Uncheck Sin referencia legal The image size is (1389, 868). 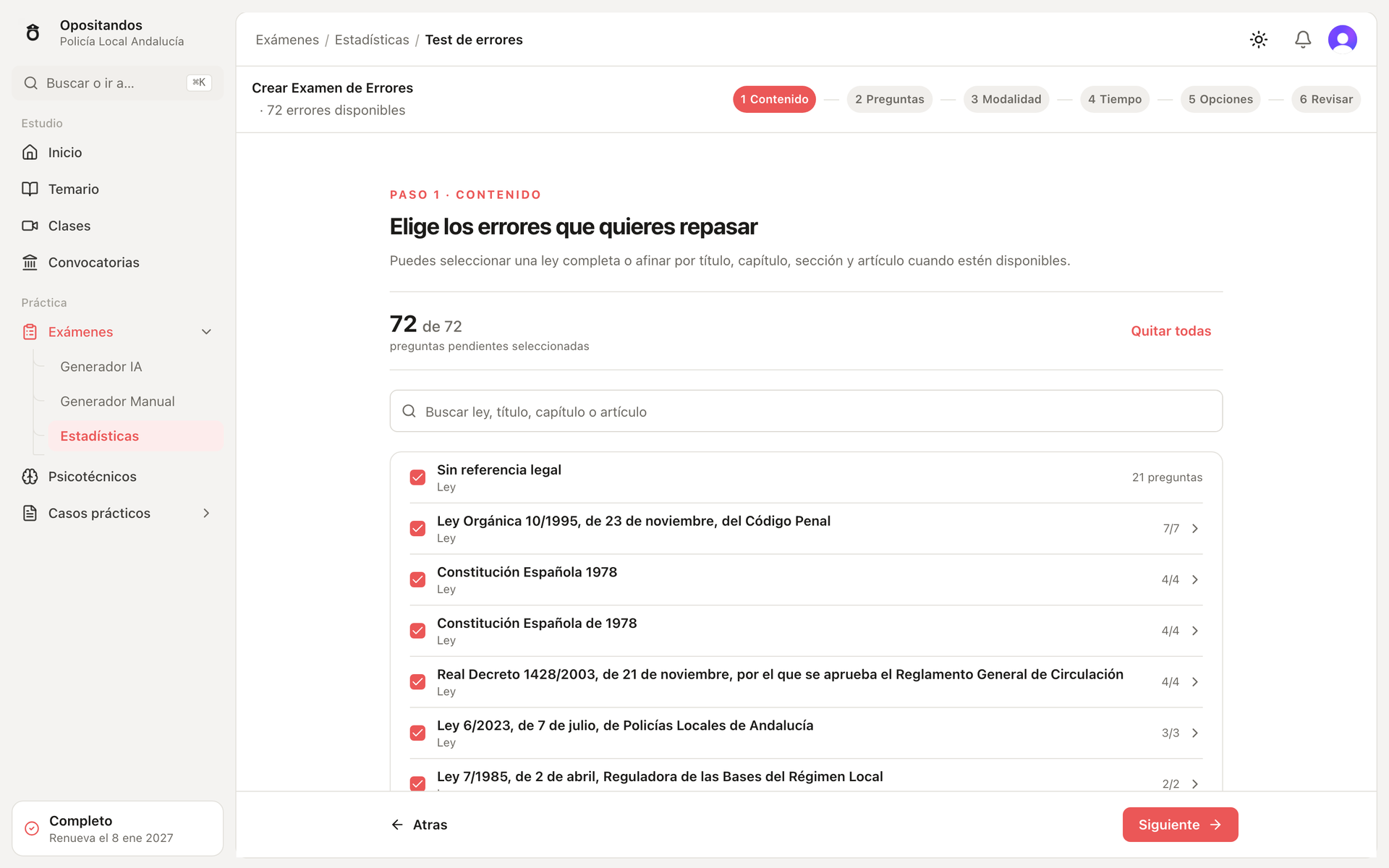417,477
